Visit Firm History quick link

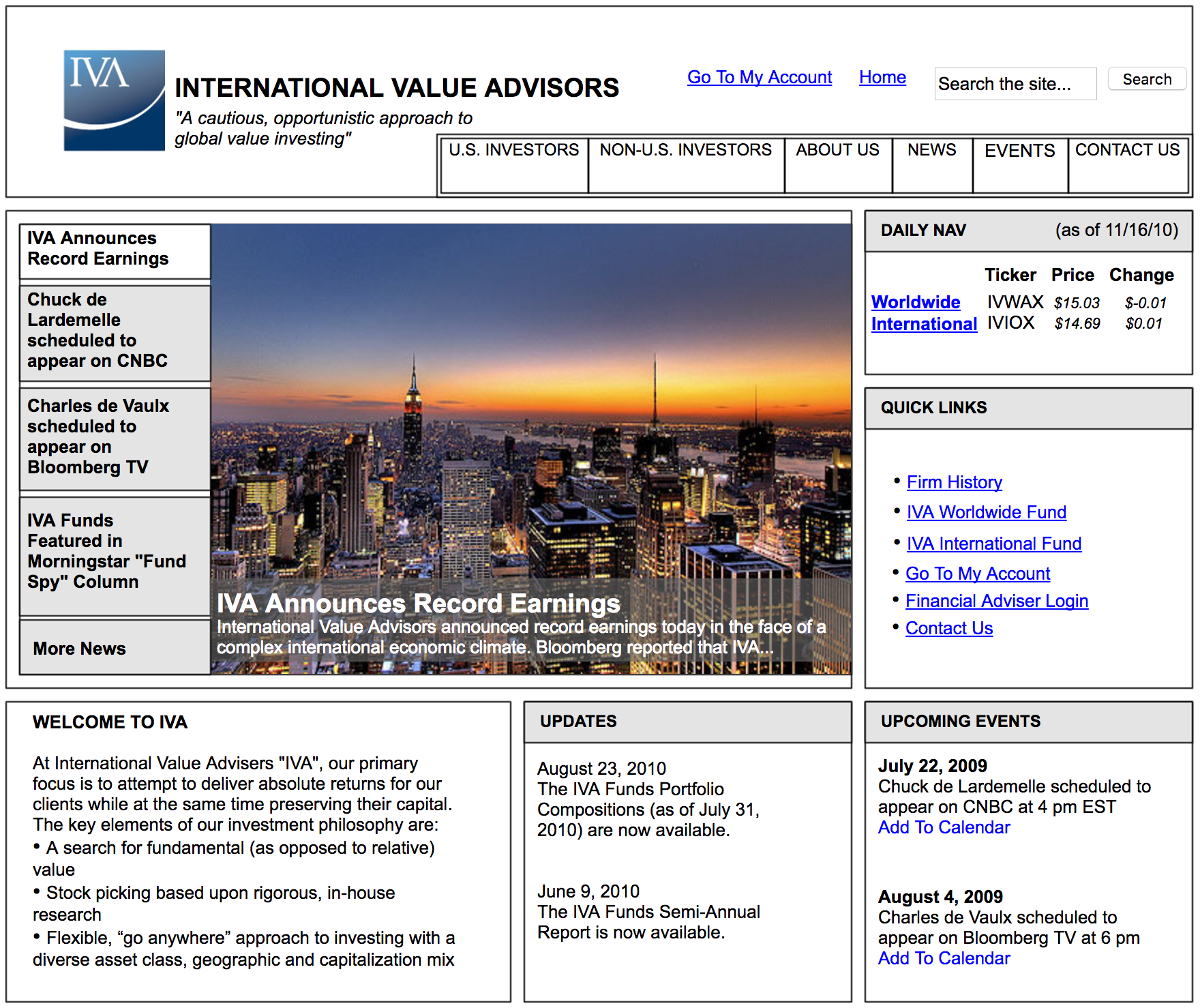point(955,482)
